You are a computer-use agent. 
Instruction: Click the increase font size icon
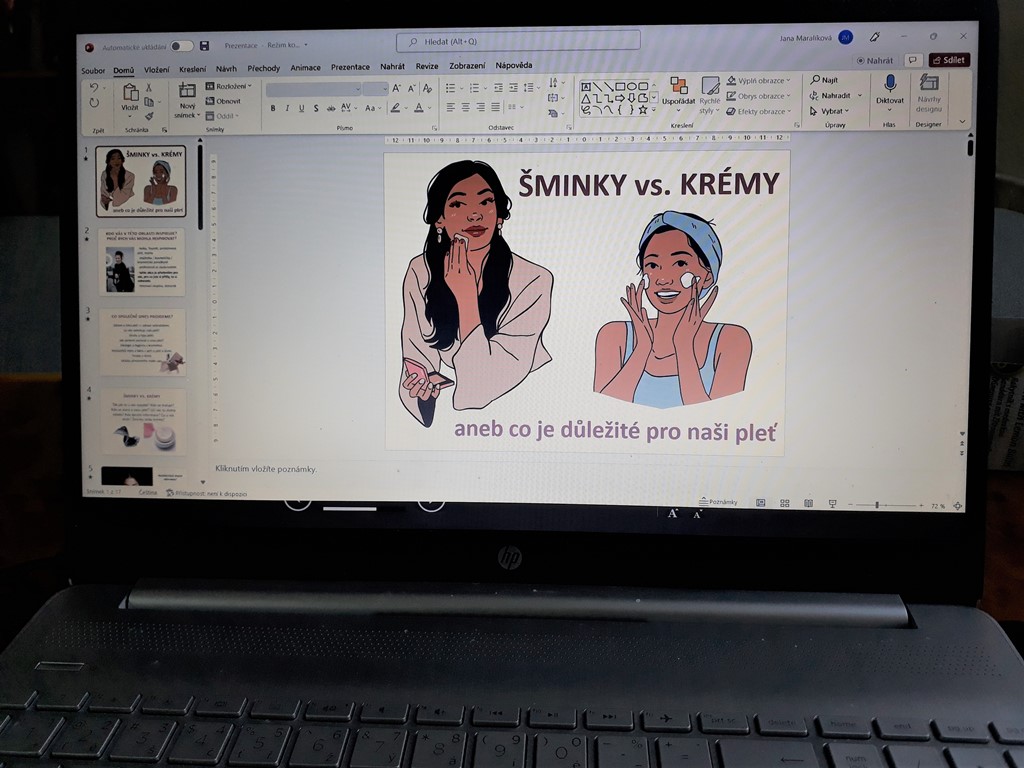(x=397, y=89)
